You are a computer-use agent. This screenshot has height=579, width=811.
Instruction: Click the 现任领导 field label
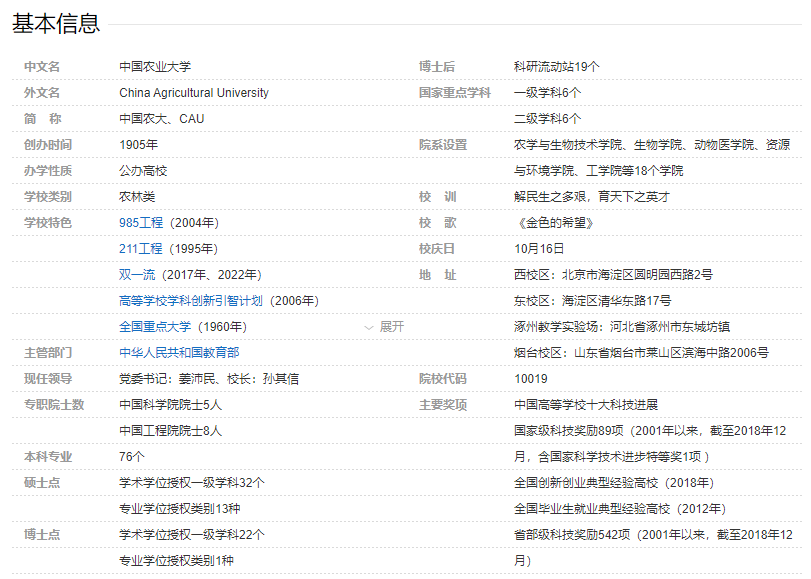[48, 379]
